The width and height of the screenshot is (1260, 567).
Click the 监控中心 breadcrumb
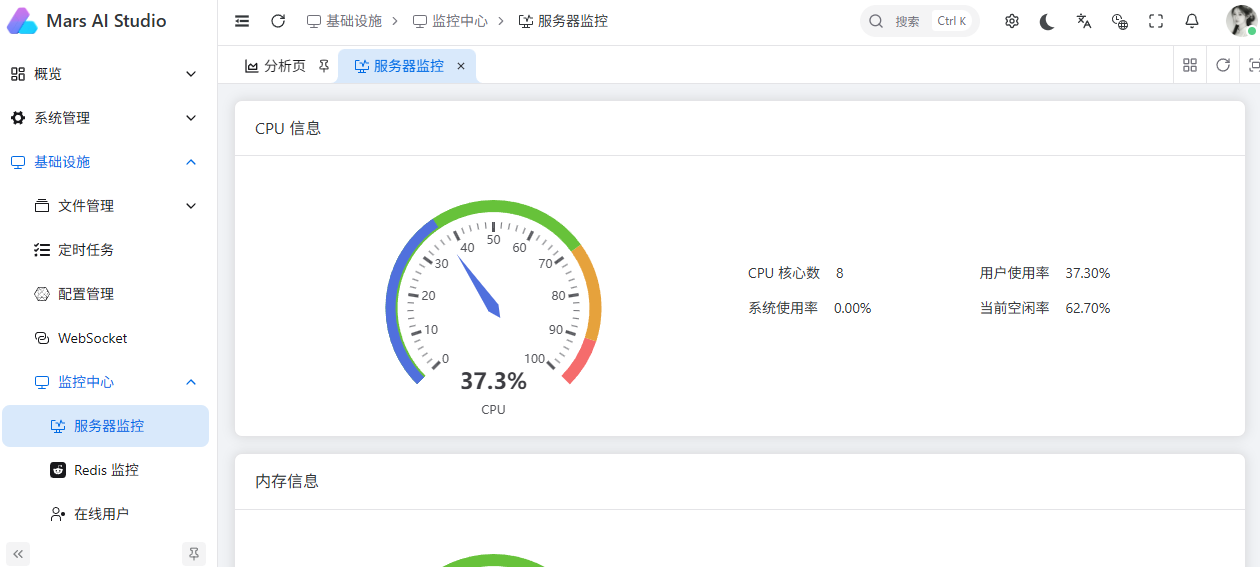pyautogui.click(x=450, y=21)
